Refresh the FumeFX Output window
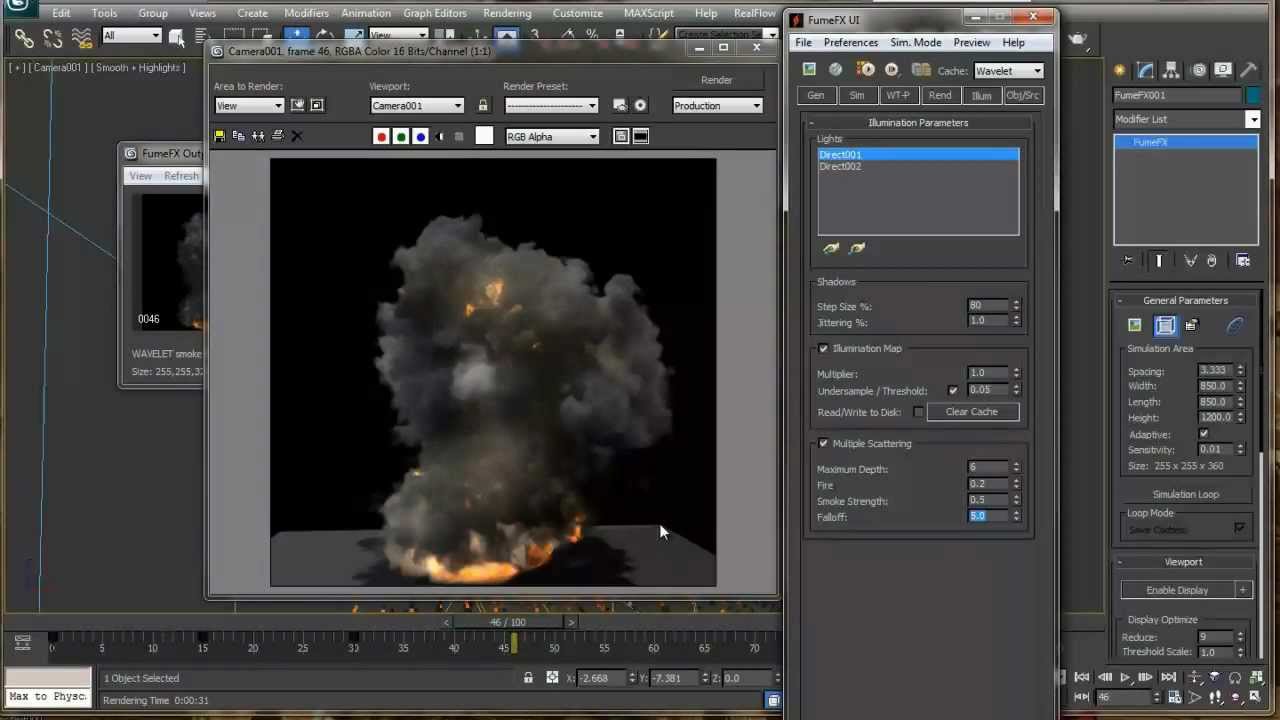The width and height of the screenshot is (1280, 720). coord(181,176)
